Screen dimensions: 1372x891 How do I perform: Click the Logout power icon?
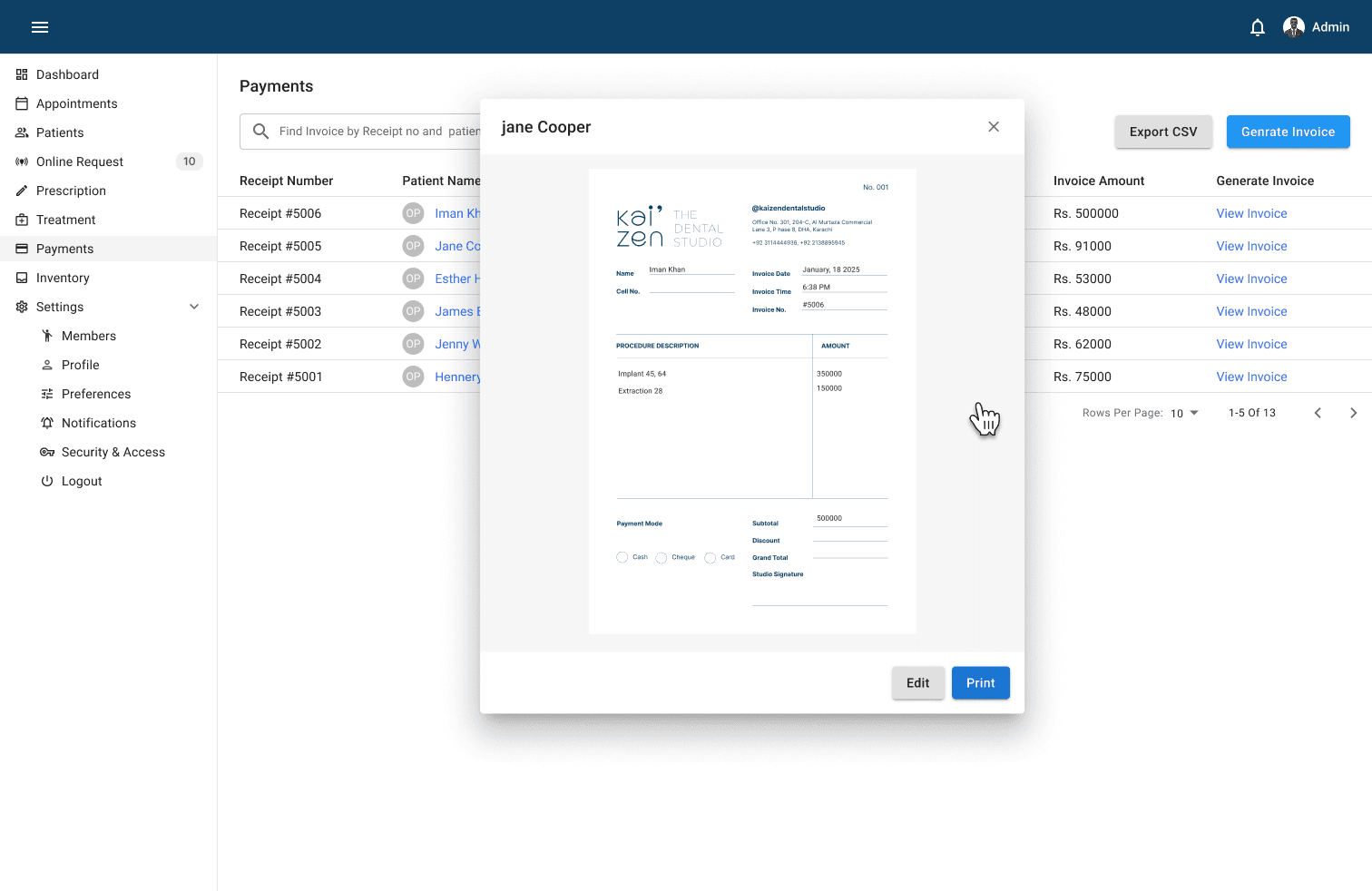point(47,481)
